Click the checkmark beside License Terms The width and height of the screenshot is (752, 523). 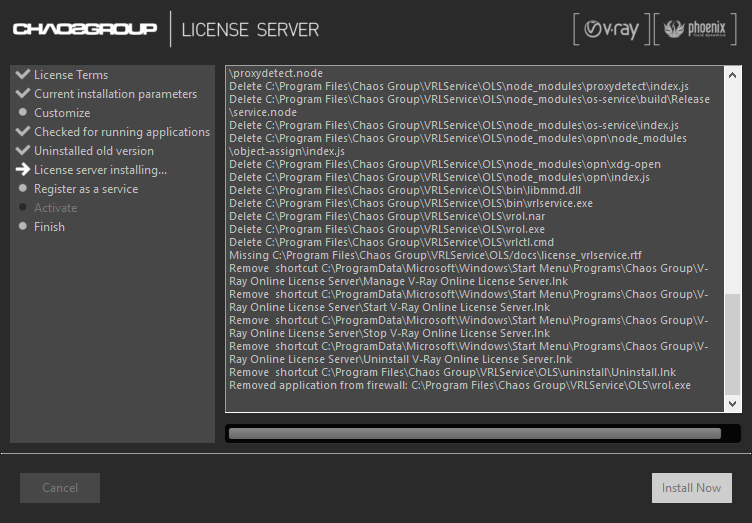coord(22,75)
